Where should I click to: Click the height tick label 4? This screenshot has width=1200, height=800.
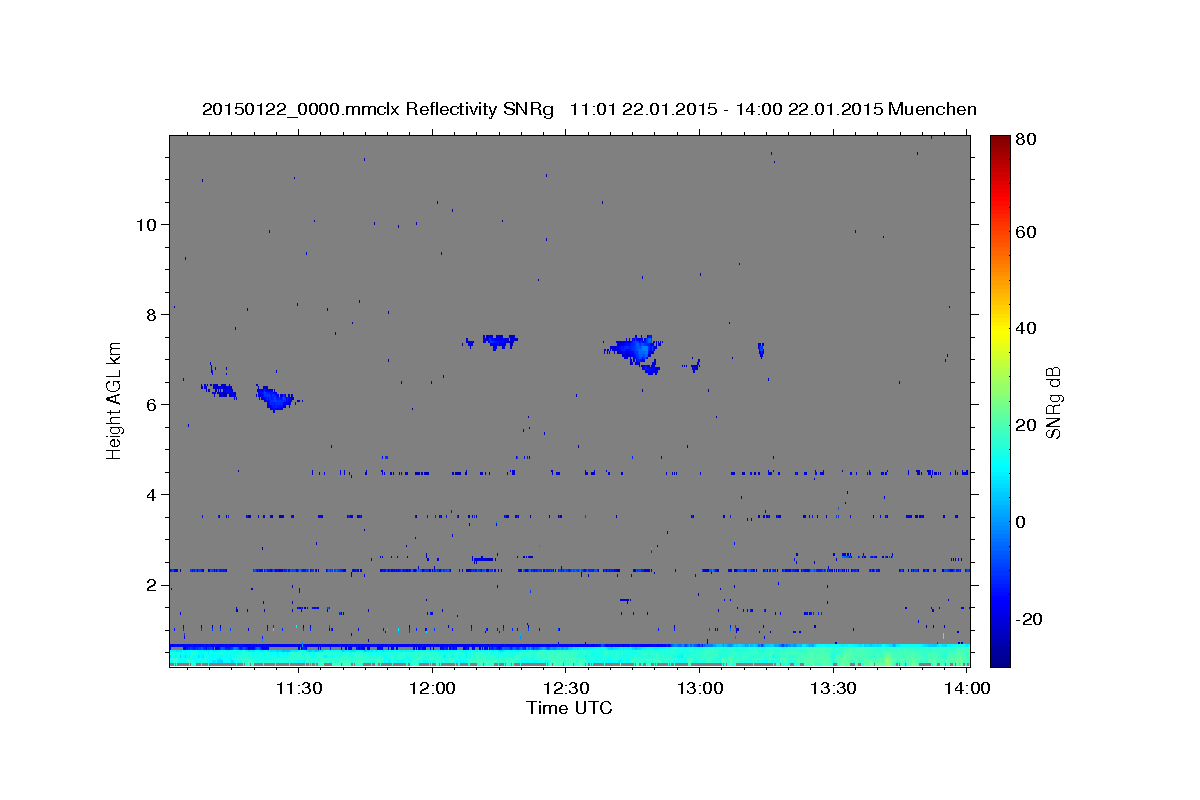click(150, 494)
